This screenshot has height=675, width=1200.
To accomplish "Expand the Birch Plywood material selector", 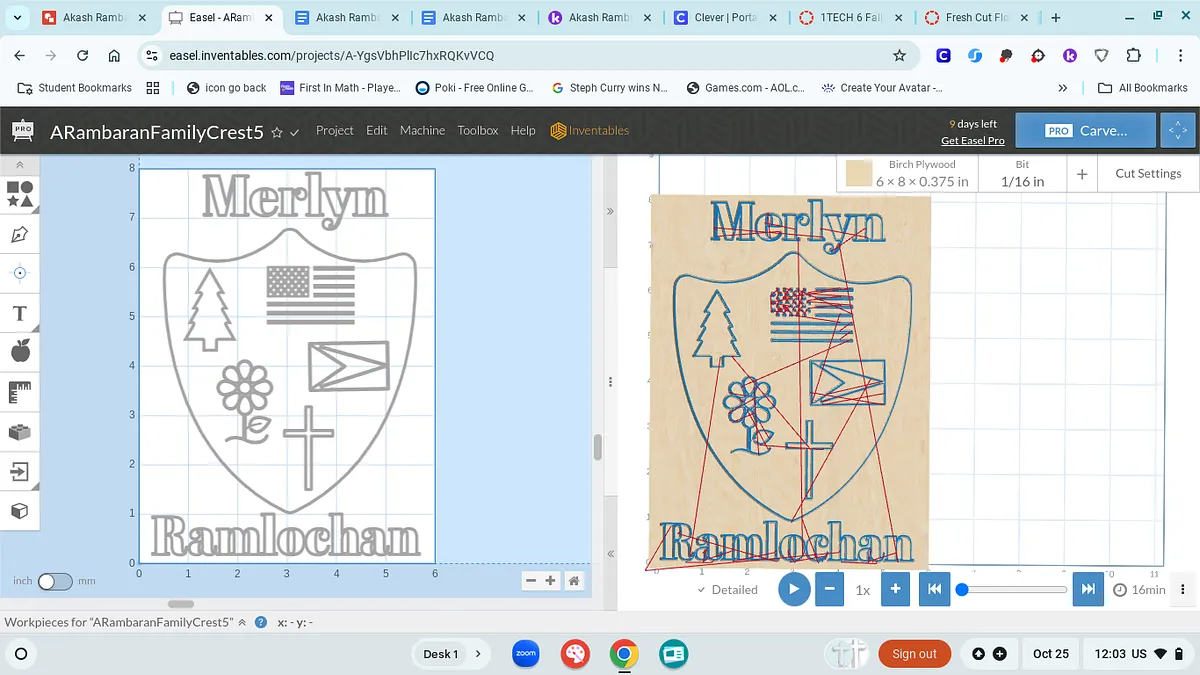I will (x=908, y=173).
